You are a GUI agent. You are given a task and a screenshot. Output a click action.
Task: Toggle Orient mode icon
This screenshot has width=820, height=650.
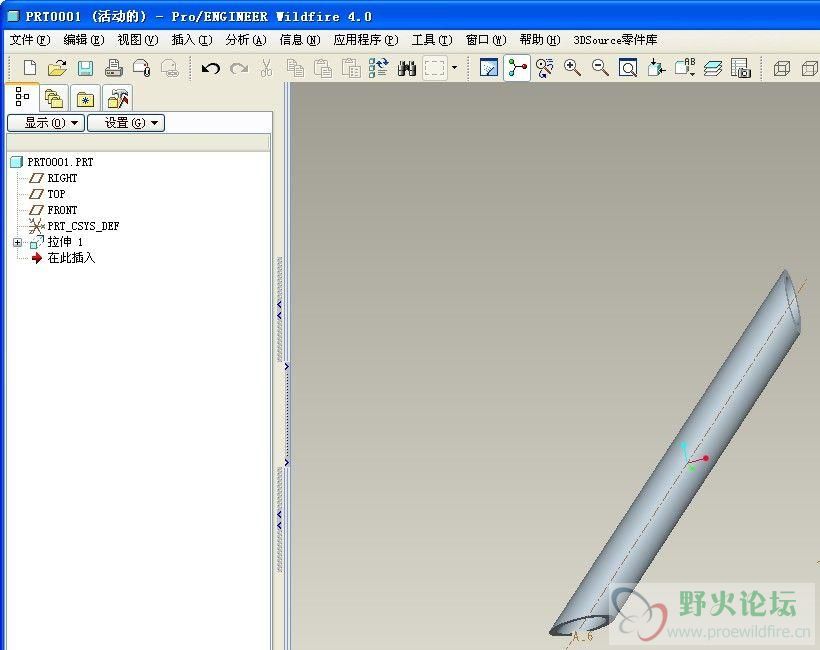coord(544,68)
